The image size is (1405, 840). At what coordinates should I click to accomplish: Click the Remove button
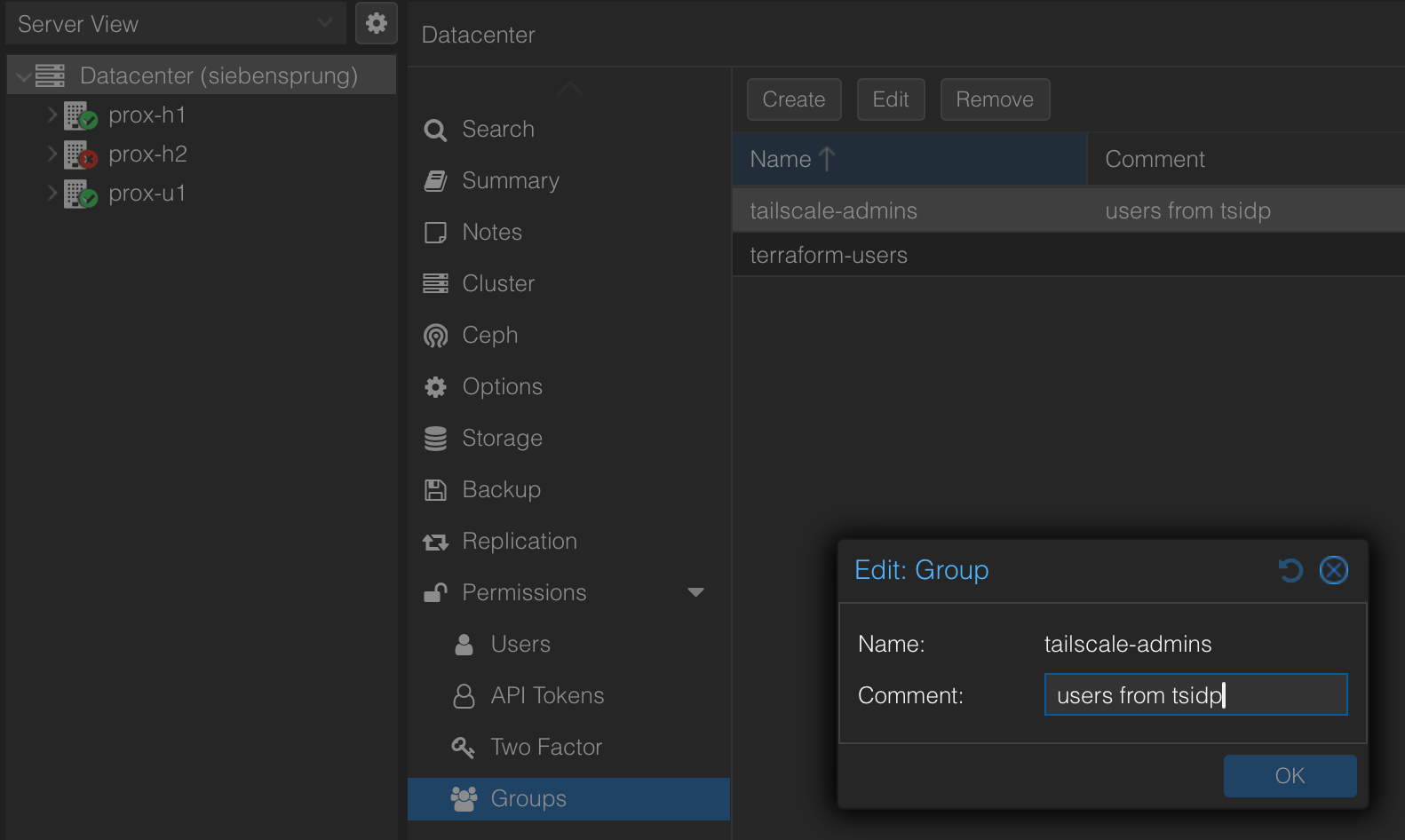995,99
